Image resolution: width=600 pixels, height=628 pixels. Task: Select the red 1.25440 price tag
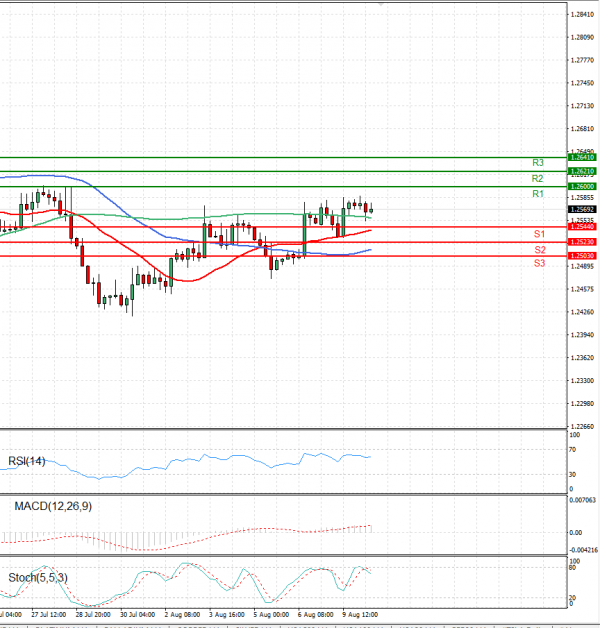[x=582, y=227]
